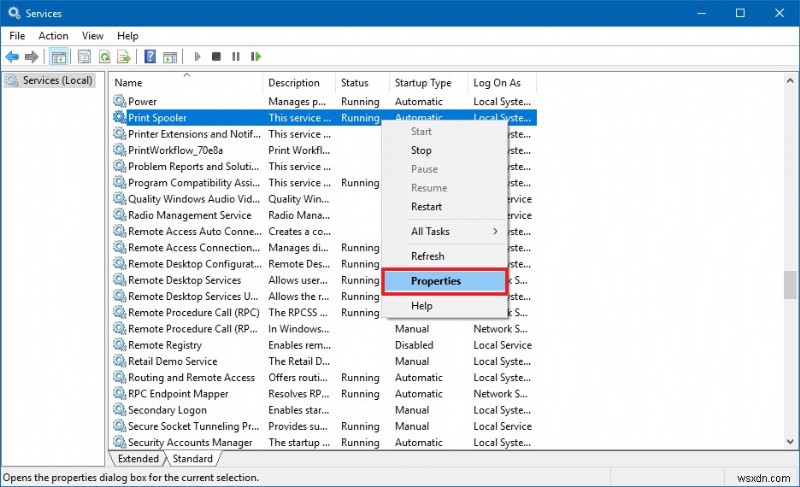
Task: Click the gear icon beside RPC Endpoint Mapper
Action: pyautogui.click(x=119, y=393)
